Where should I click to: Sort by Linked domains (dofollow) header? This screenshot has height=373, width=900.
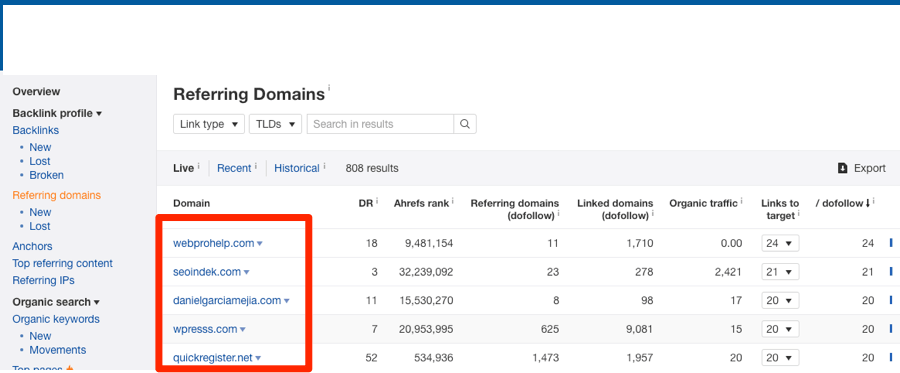[x=615, y=209]
